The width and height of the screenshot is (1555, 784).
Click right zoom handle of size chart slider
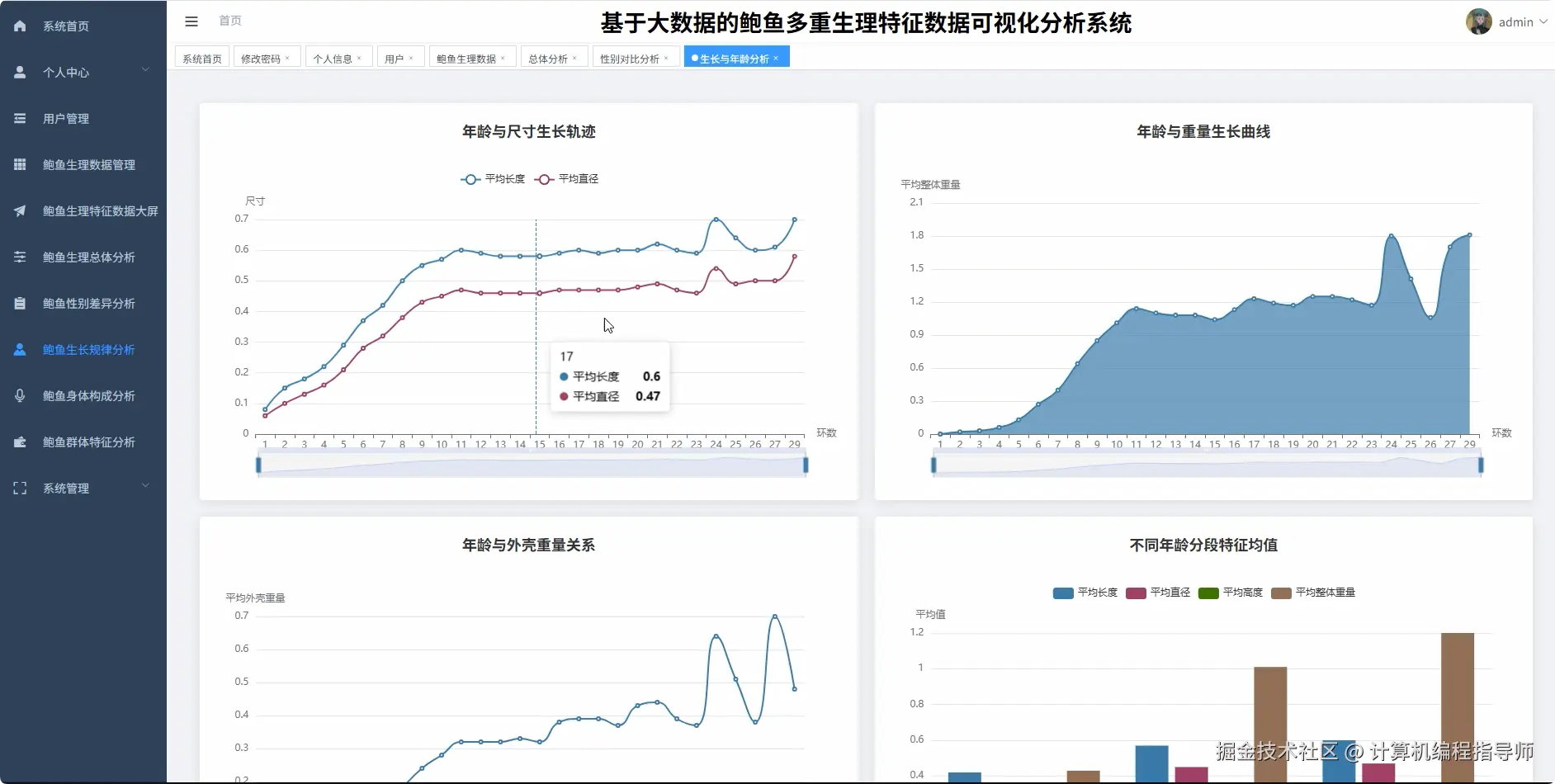tap(806, 465)
